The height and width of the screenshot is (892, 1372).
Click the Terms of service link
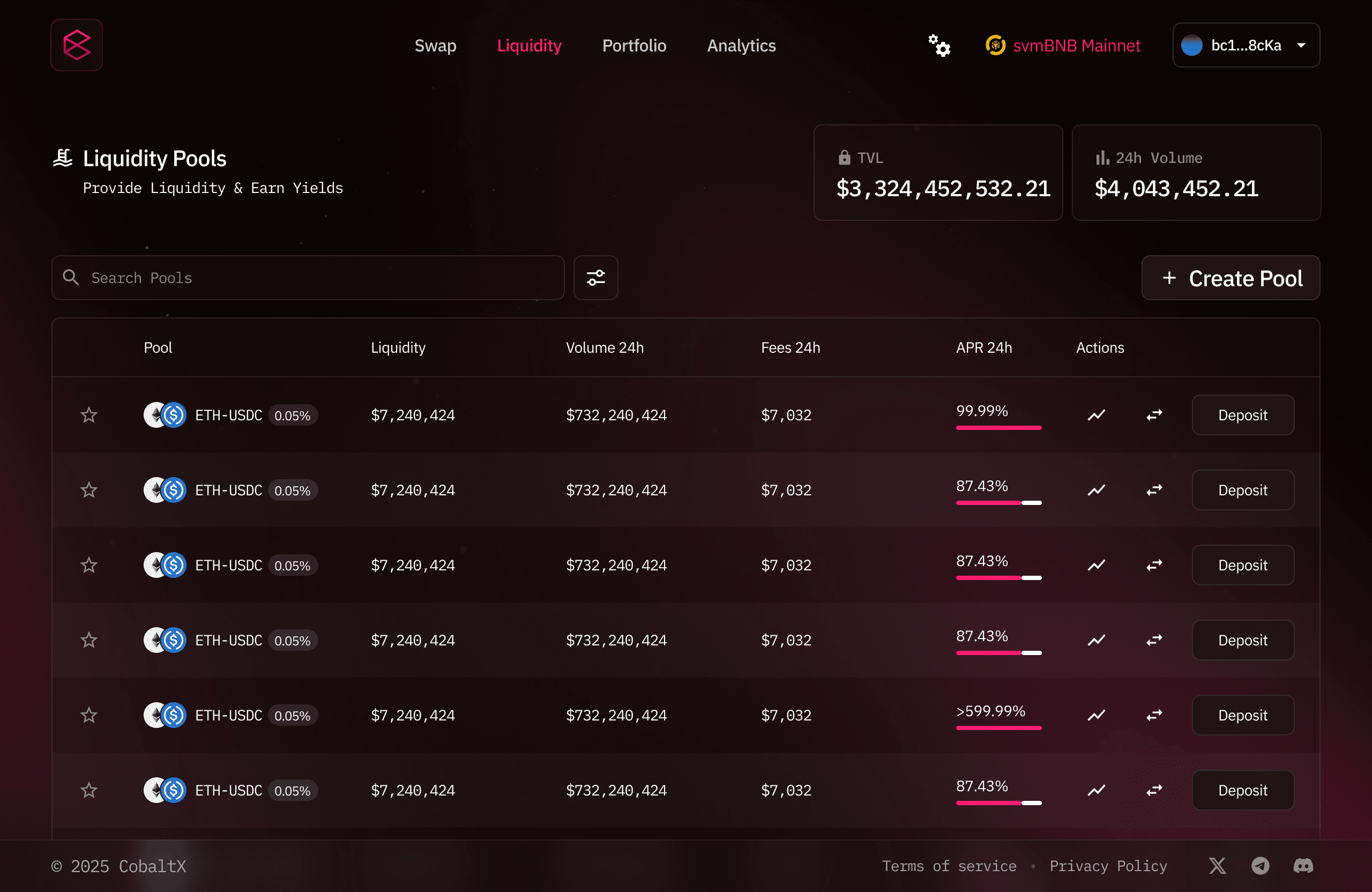tap(949, 866)
